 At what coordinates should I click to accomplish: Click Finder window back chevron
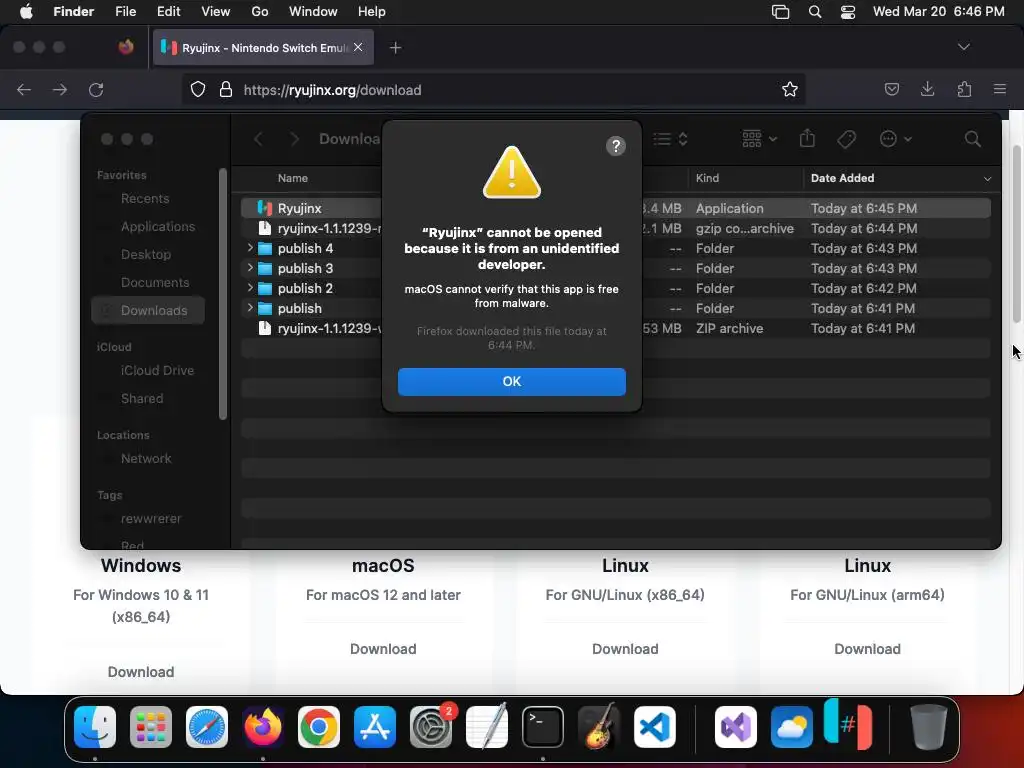tap(259, 139)
